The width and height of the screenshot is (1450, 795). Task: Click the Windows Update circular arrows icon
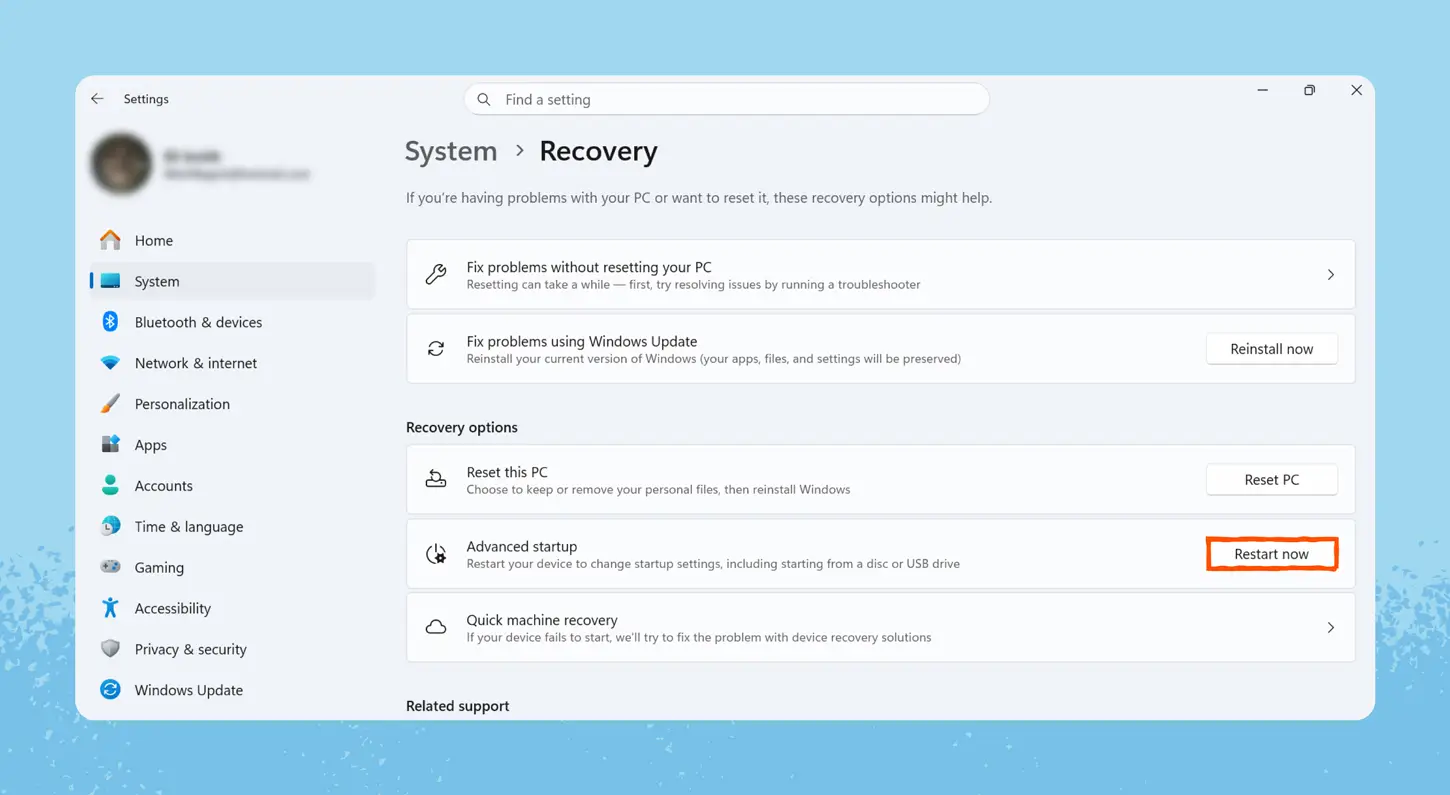110,690
